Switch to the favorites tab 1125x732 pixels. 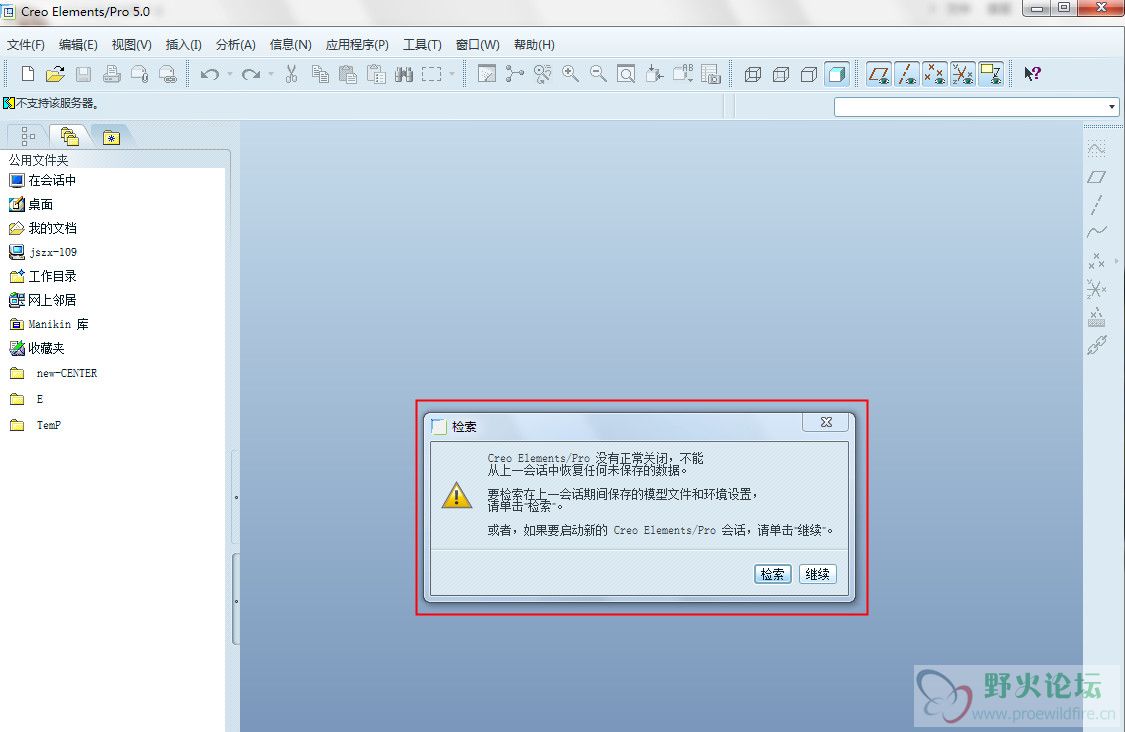(x=111, y=136)
